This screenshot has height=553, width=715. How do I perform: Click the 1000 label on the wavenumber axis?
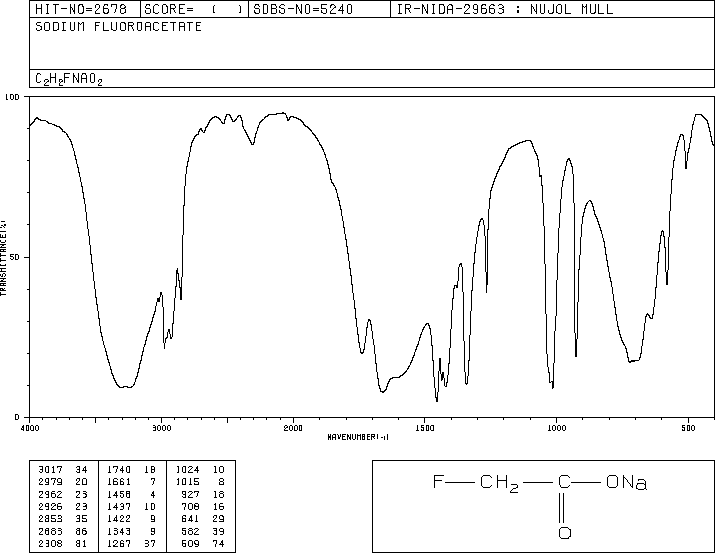tap(556, 428)
